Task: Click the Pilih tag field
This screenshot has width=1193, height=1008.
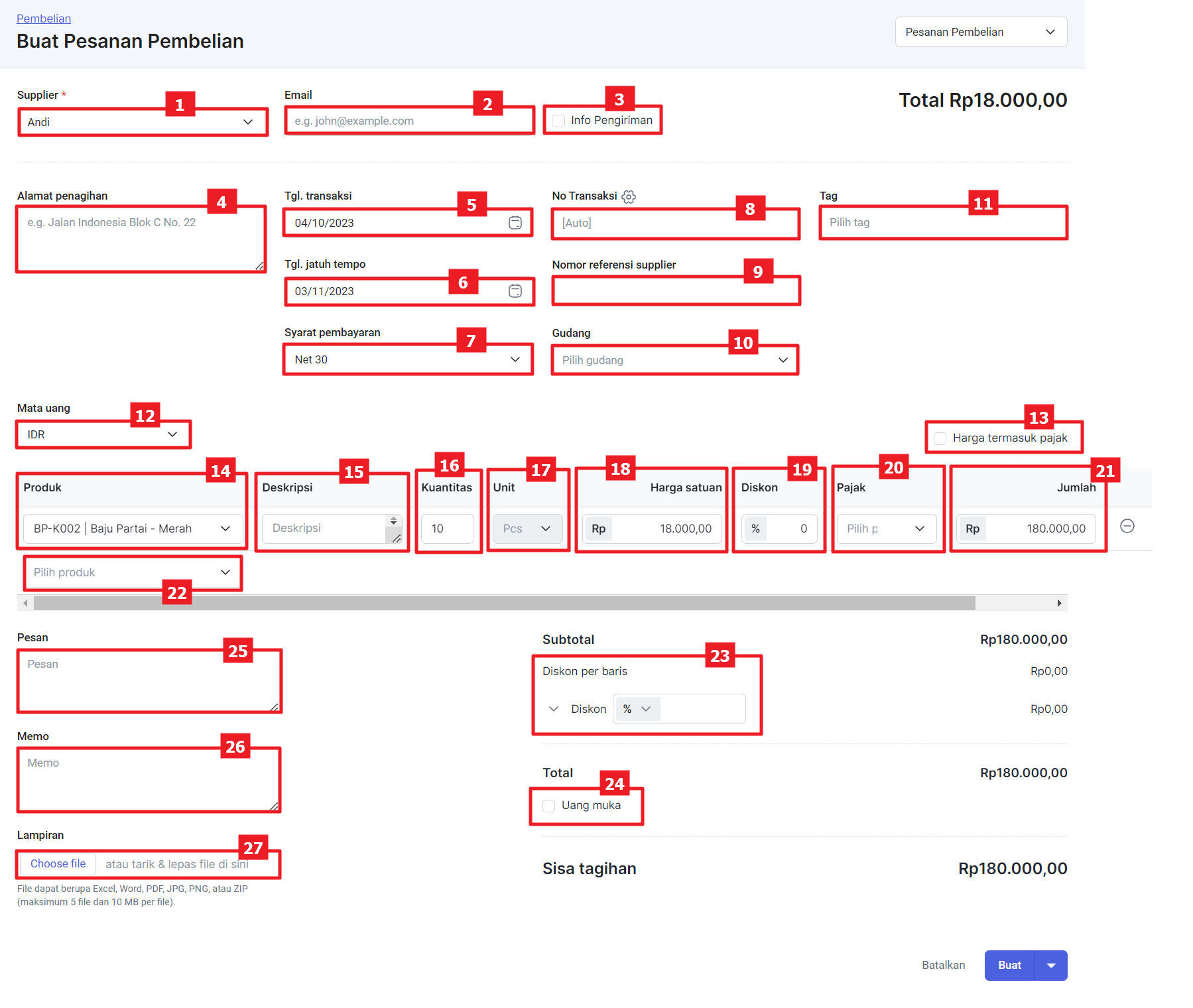Action: point(943,222)
